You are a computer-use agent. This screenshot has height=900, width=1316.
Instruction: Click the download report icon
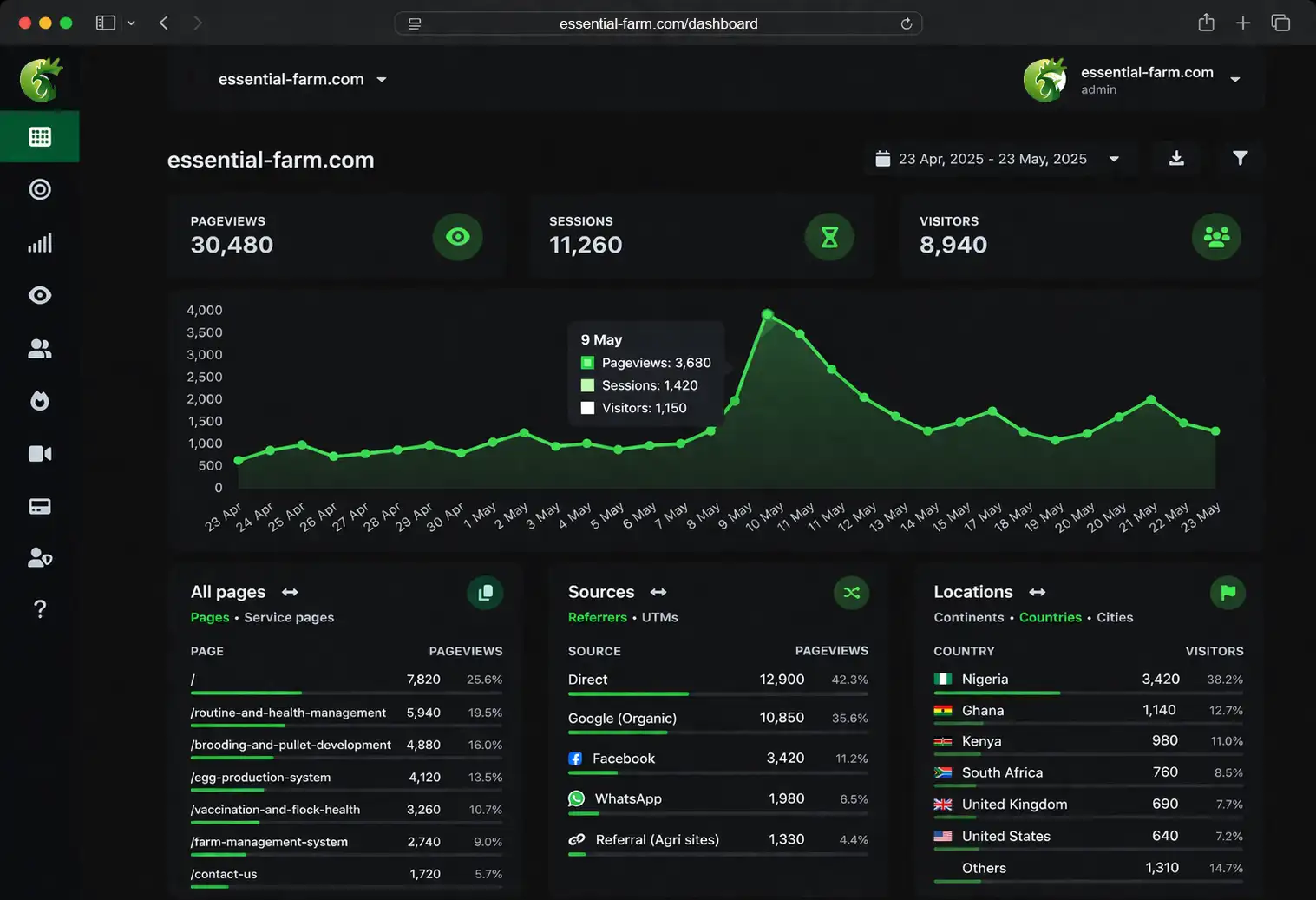click(x=1176, y=158)
